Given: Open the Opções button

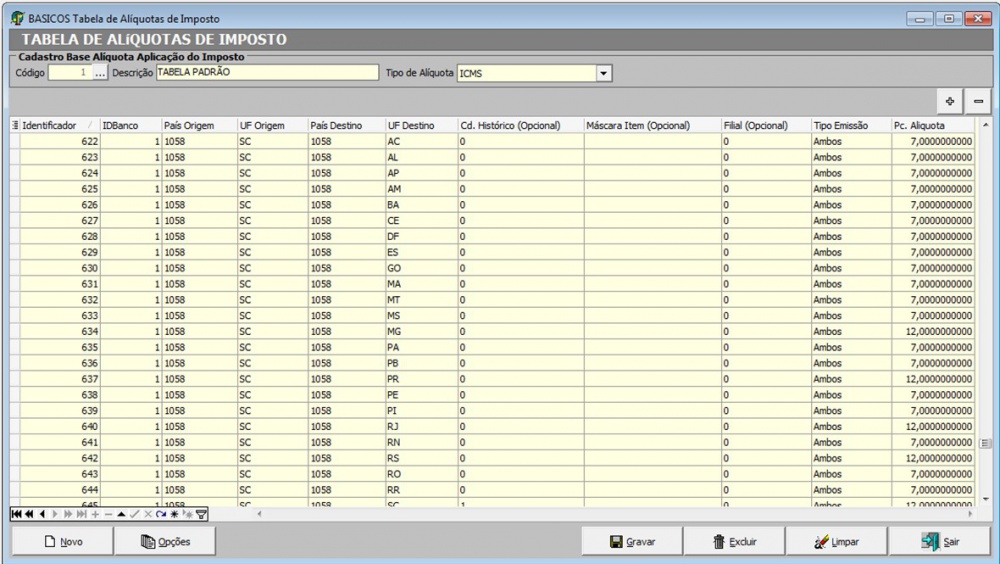Looking at the screenshot, I should pos(165,542).
